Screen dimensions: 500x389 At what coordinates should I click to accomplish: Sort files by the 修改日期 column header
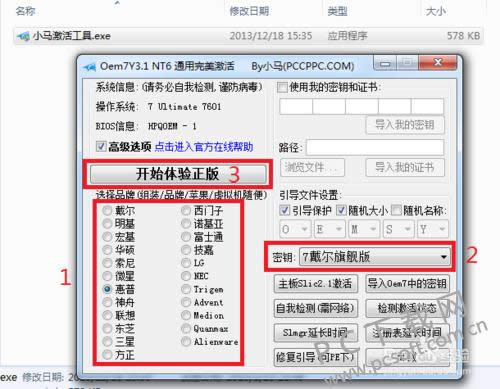click(x=249, y=11)
